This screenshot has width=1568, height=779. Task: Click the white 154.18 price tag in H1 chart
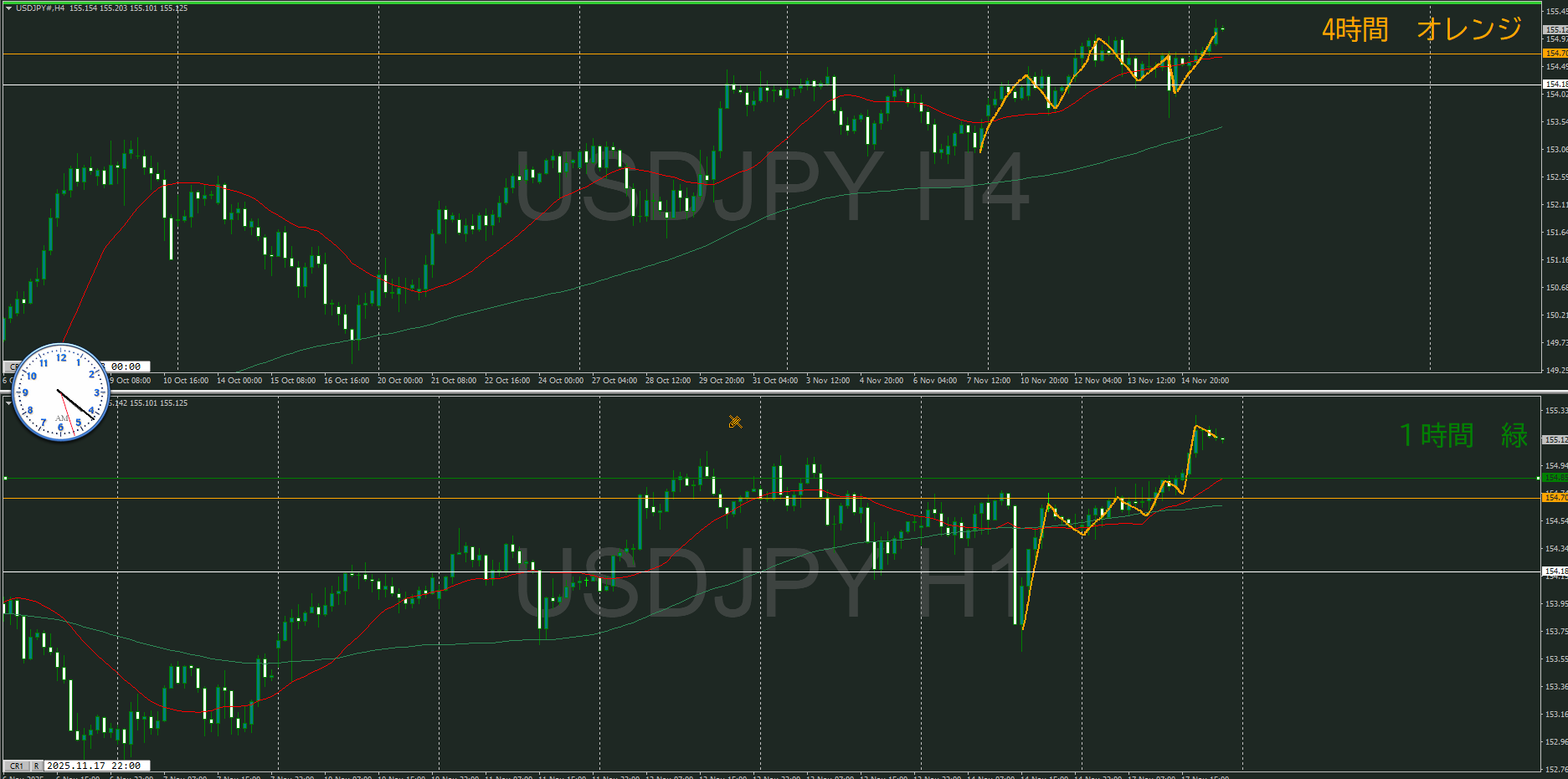pyautogui.click(x=1555, y=571)
